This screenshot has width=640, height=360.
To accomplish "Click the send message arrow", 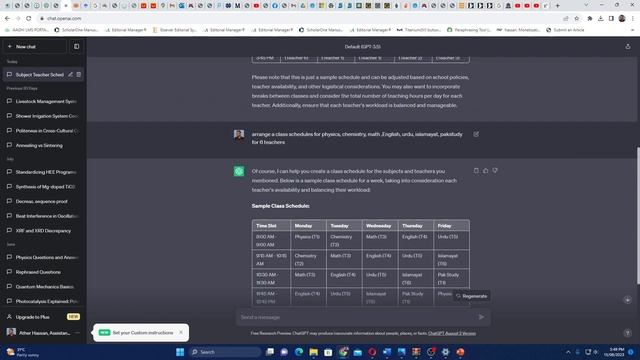I will [x=481, y=317].
